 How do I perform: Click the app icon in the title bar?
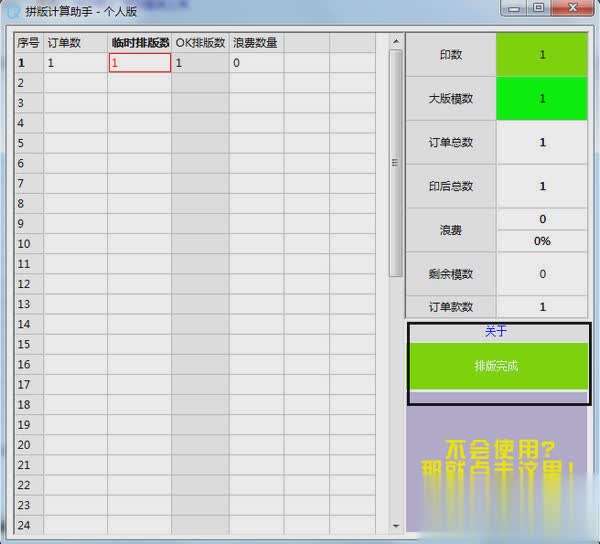(x=12, y=9)
